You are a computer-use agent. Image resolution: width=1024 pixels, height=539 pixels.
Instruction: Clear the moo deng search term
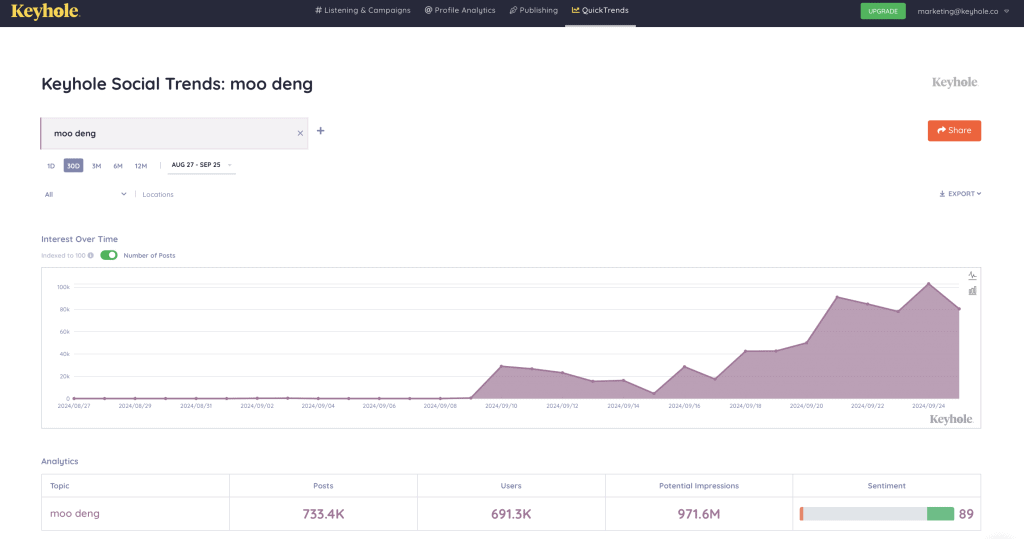[x=300, y=133]
